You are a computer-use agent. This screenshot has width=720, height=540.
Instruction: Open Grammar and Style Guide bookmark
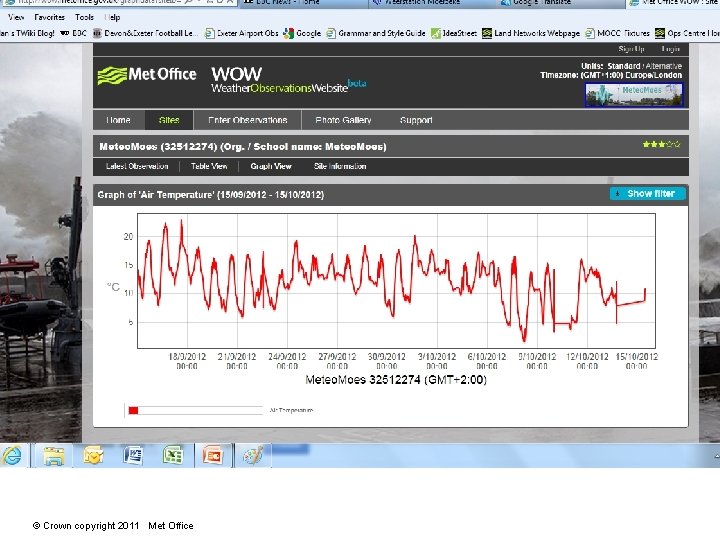coord(376,33)
